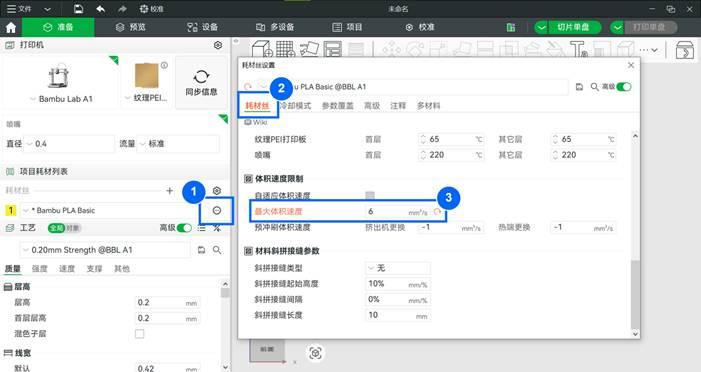Select the 质量 process tab
Viewport: 701px width, 372px height.
[x=13, y=269]
